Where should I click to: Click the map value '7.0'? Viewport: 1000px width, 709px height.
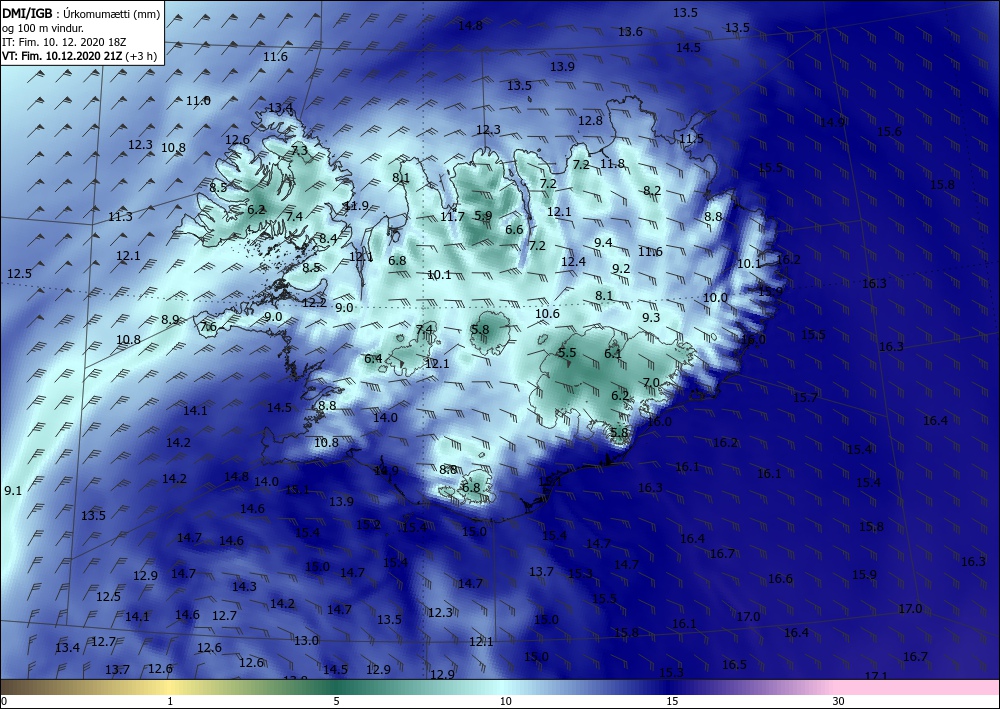(x=651, y=383)
